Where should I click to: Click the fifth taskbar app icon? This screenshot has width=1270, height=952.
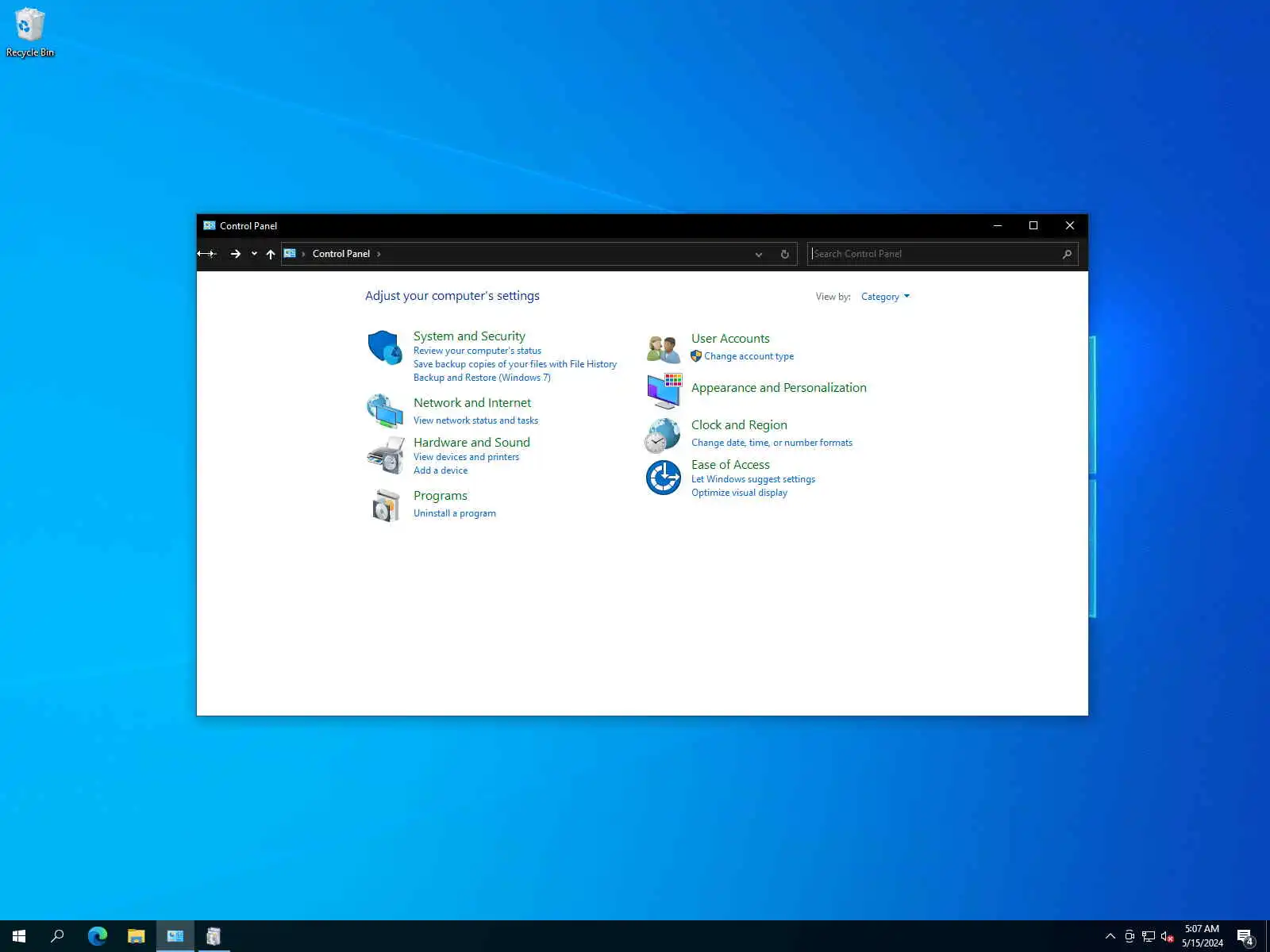(x=214, y=936)
